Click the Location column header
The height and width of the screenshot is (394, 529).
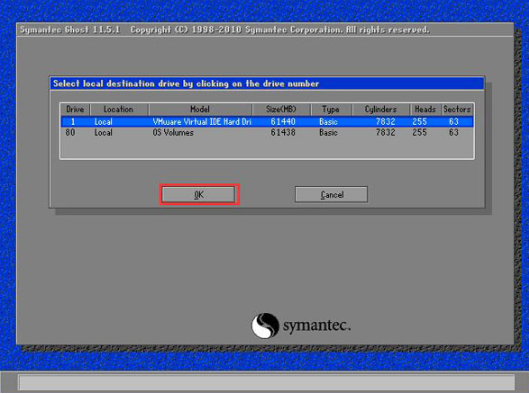pyautogui.click(x=119, y=109)
